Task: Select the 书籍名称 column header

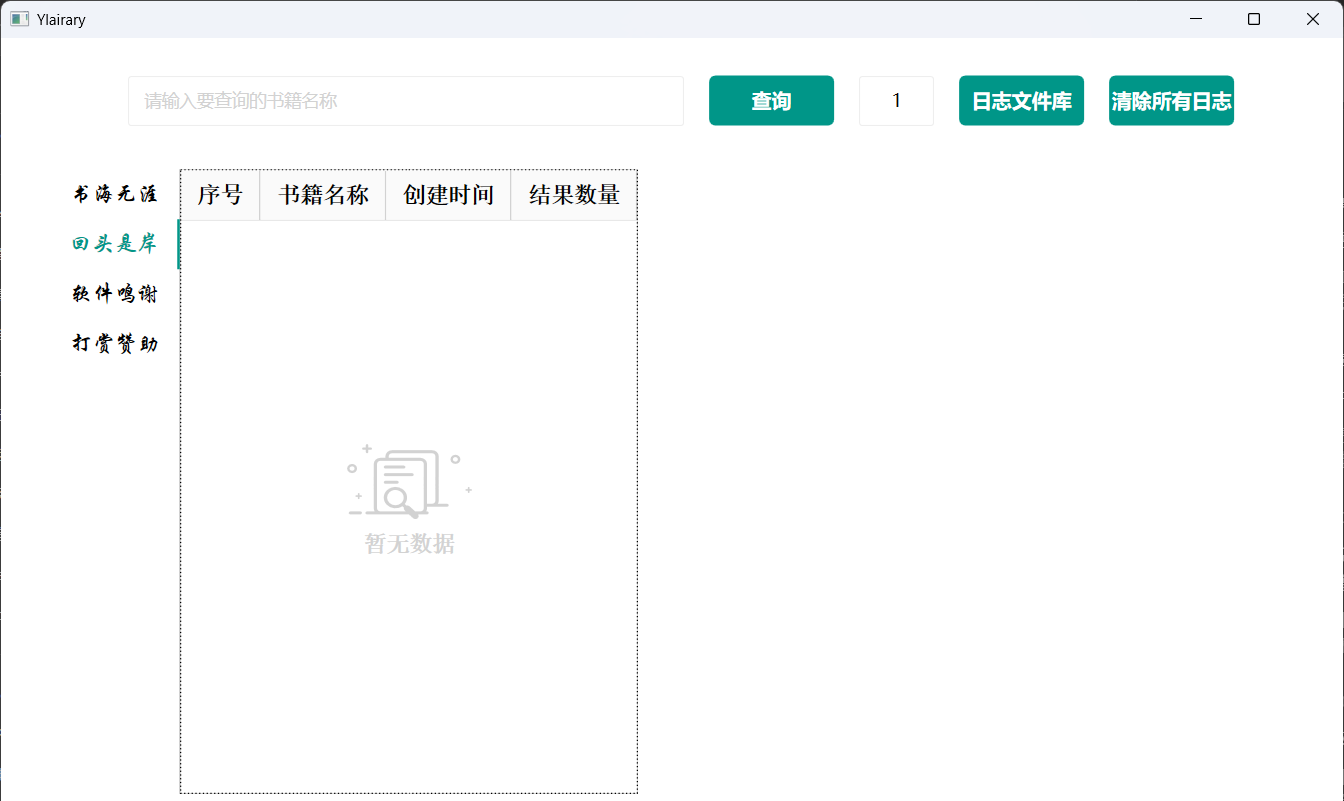Action: coord(322,195)
